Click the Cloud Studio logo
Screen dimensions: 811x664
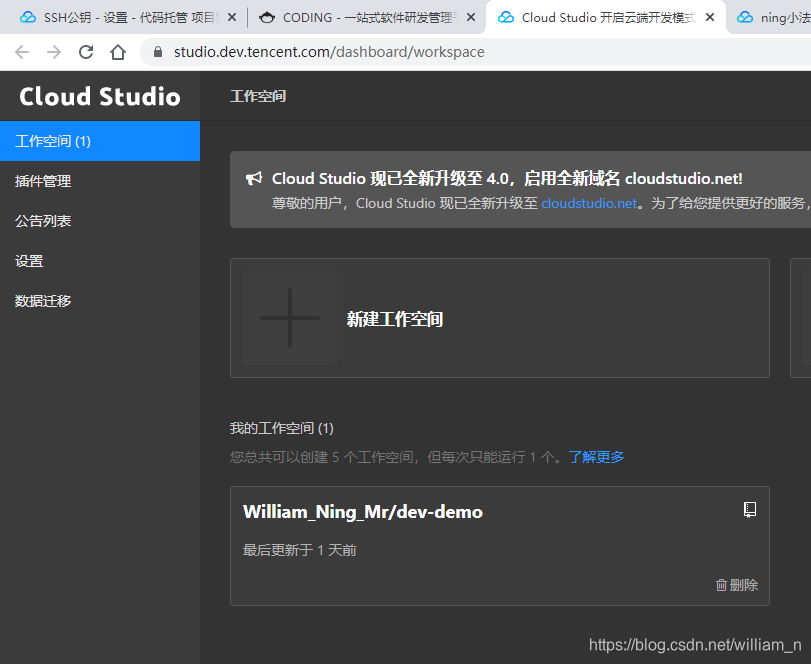[x=100, y=96]
